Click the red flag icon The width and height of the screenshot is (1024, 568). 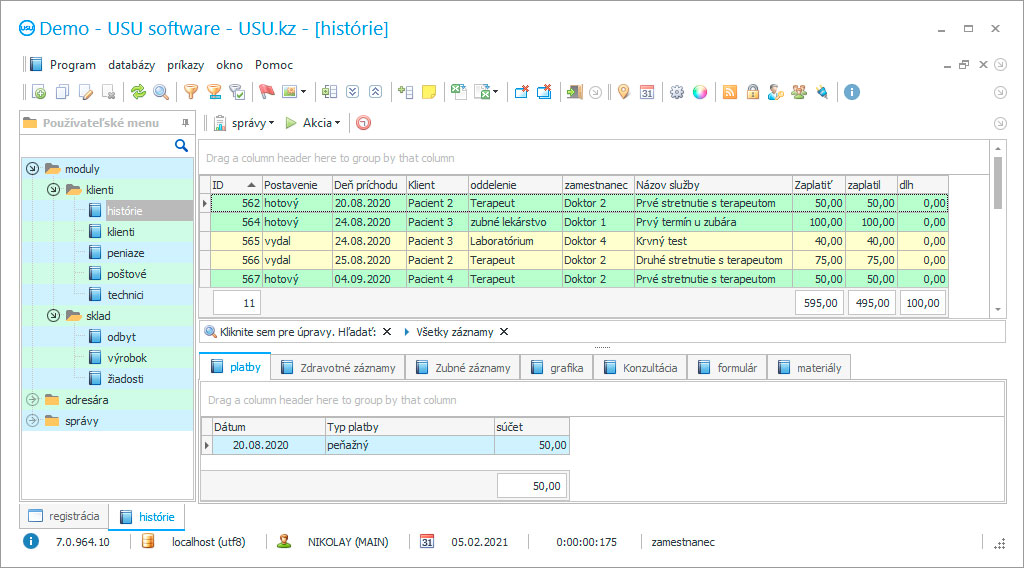(267, 92)
